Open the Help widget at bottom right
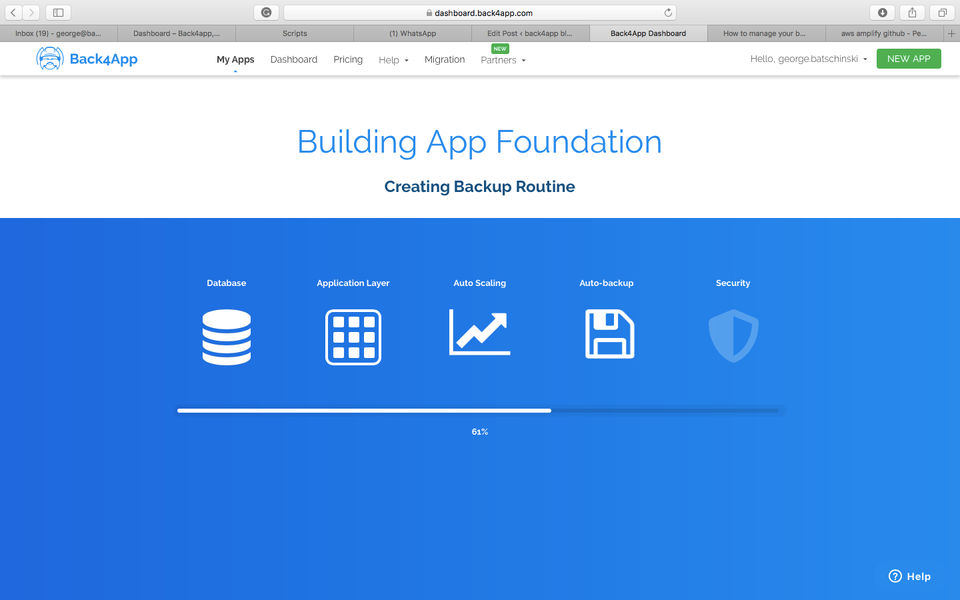This screenshot has width=960, height=600. coord(910,576)
